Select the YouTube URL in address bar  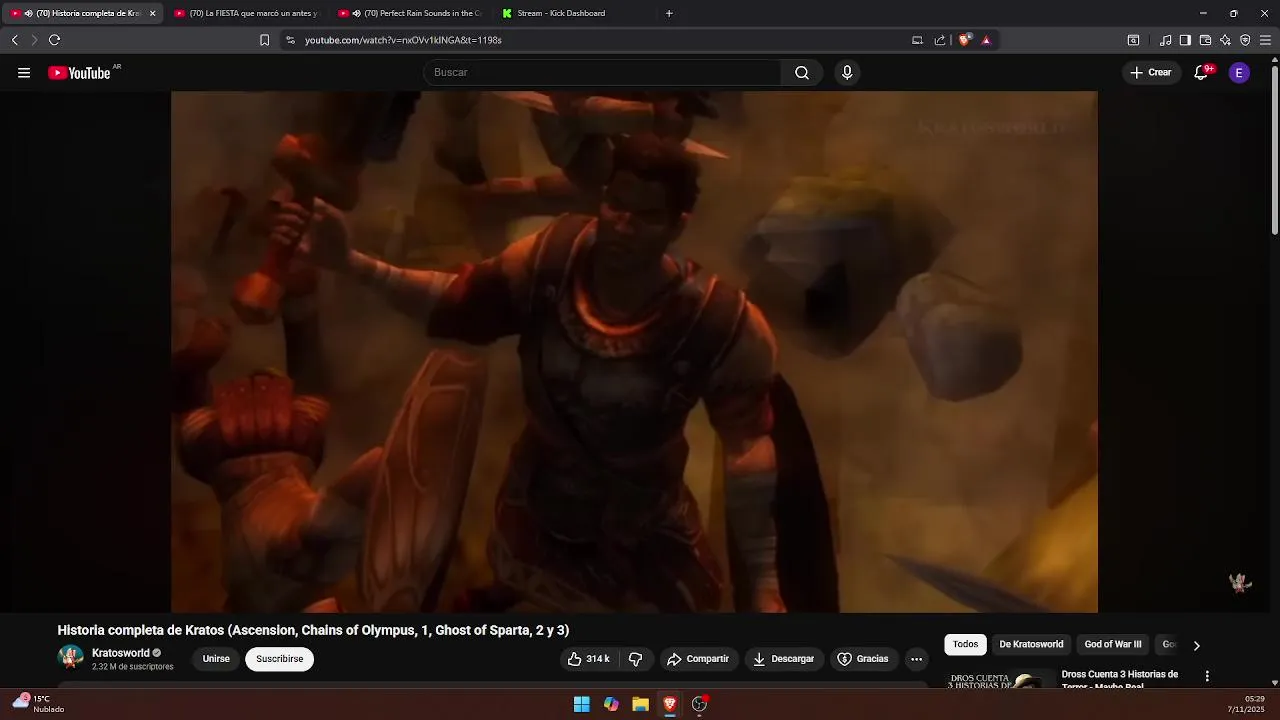tap(403, 40)
